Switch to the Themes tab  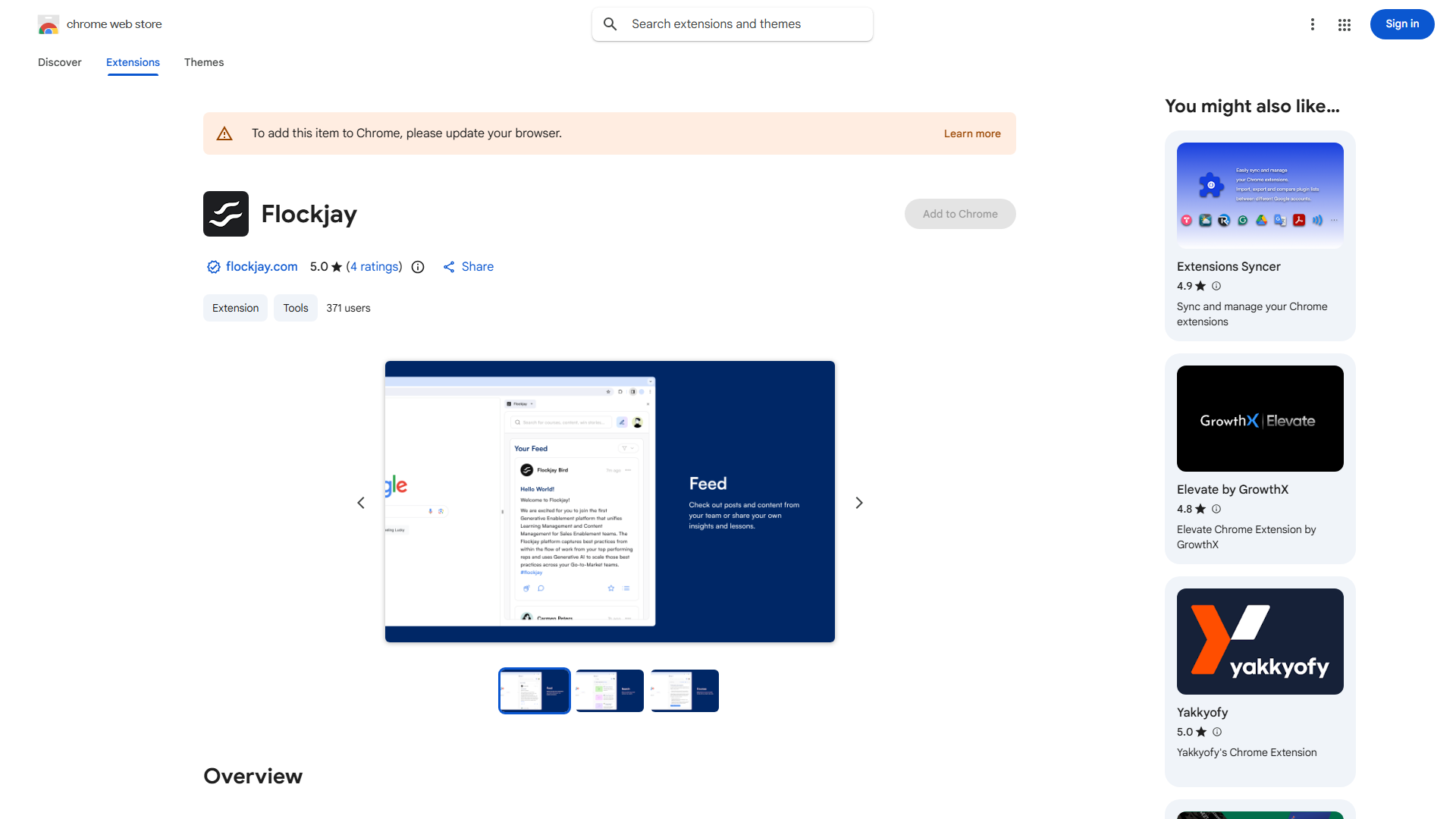click(204, 62)
